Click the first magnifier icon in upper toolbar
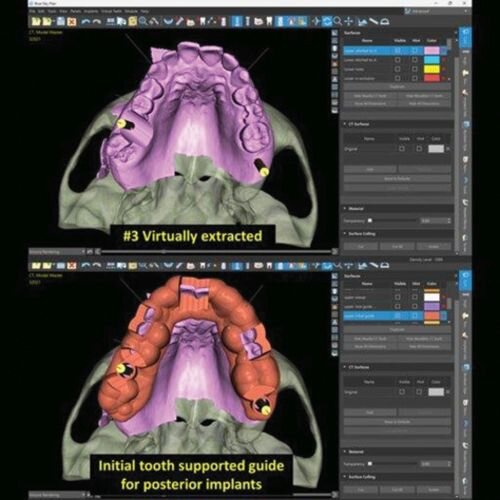 pyautogui.click(x=143, y=22)
